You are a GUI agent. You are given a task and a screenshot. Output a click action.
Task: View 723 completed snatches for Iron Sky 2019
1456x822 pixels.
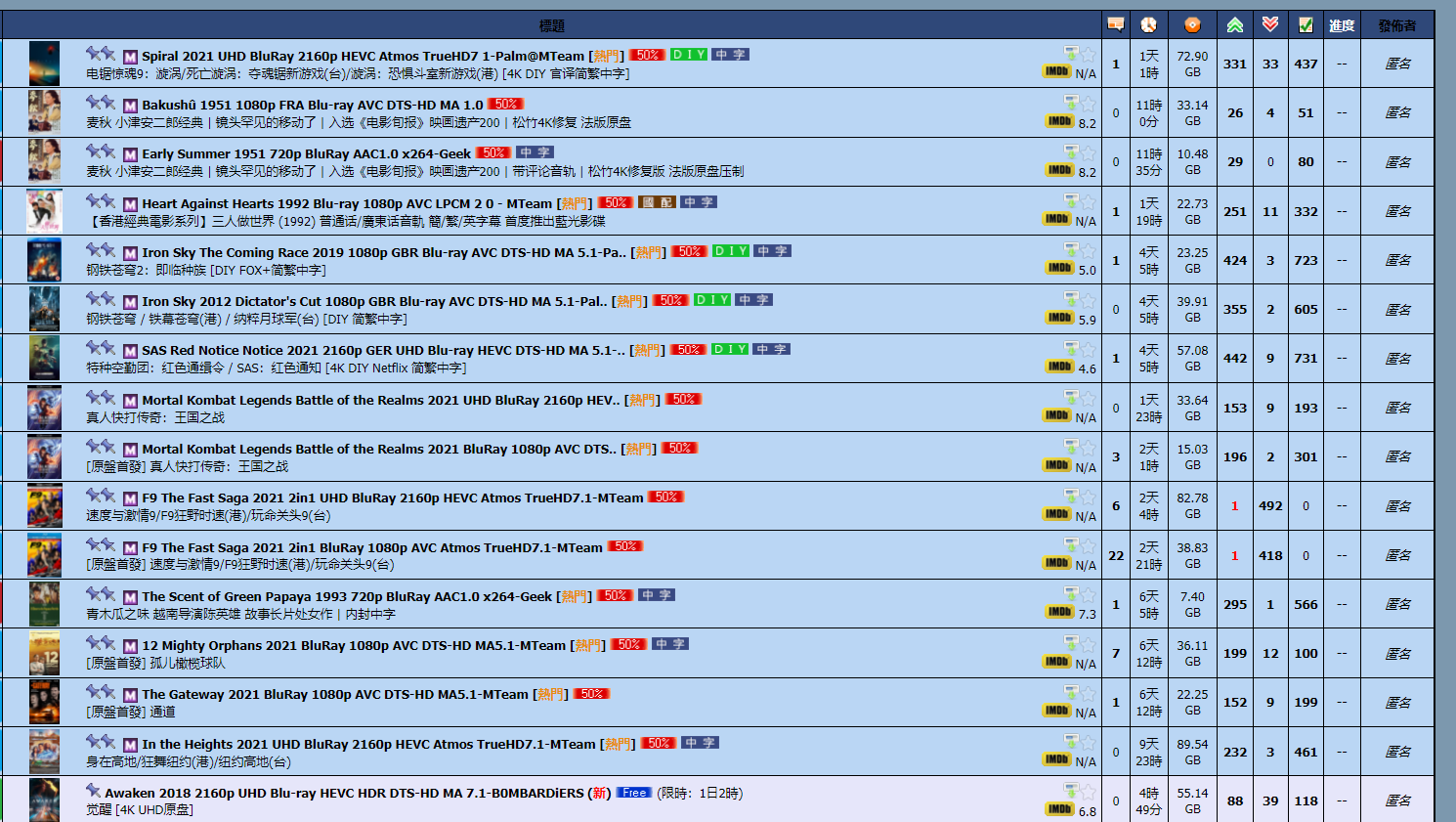1306,261
